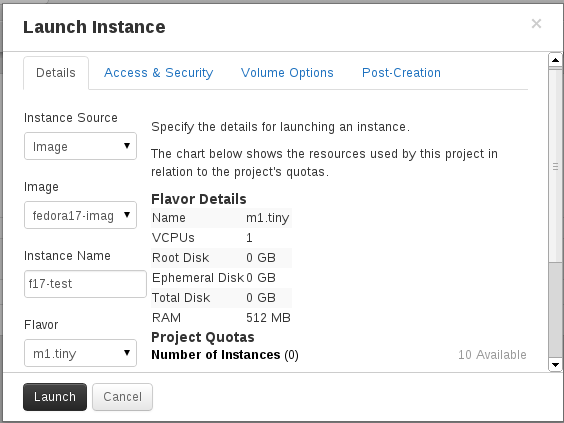Click the 10 Available quota text

[x=492, y=355]
